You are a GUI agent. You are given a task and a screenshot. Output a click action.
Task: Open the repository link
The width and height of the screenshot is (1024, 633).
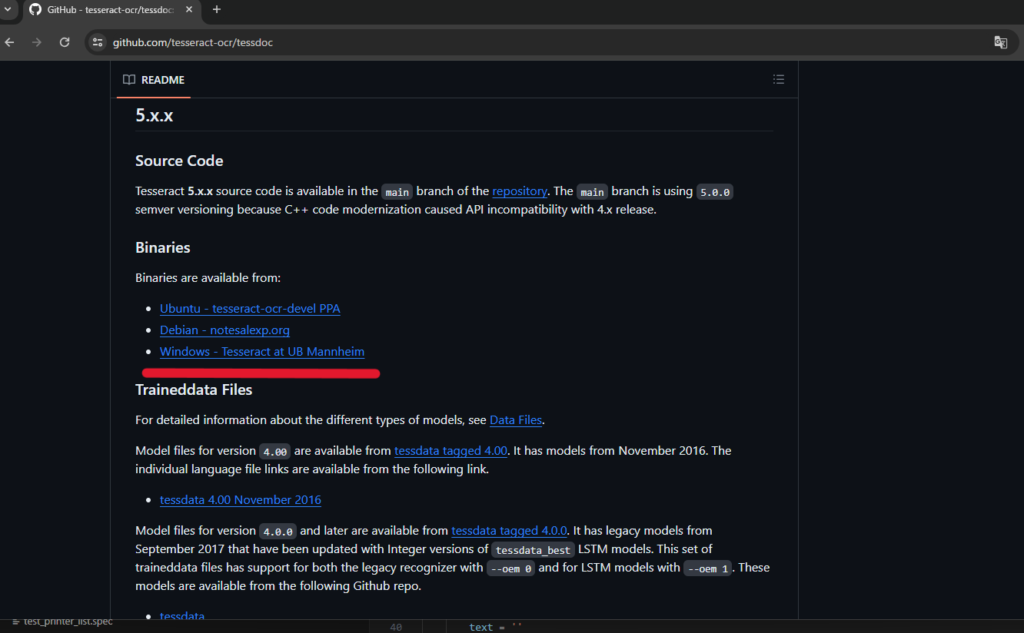click(519, 191)
